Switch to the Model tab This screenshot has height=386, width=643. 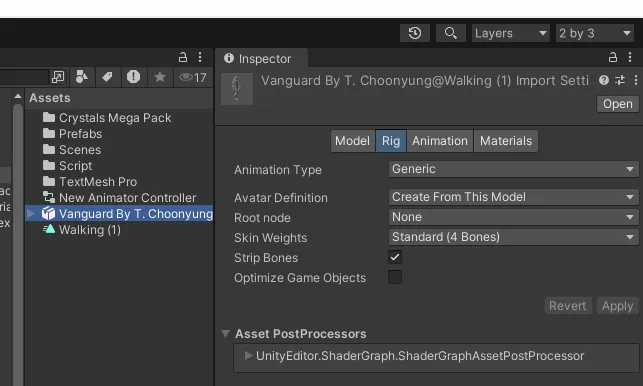(x=352, y=141)
